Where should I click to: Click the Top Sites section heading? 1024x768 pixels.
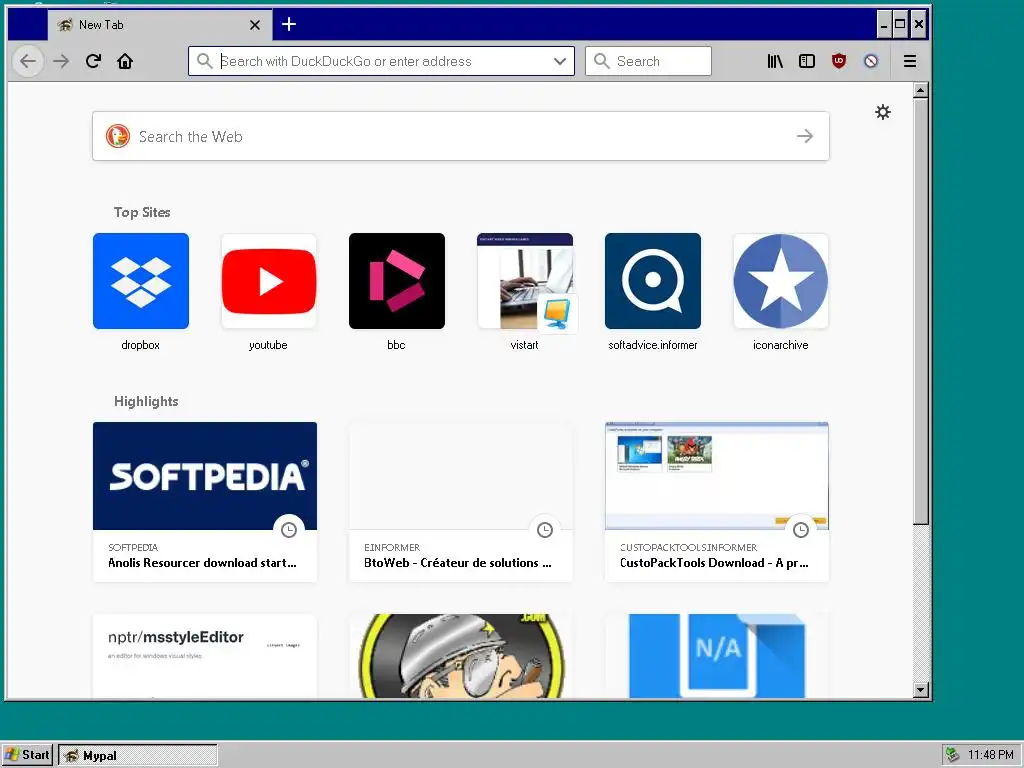(142, 212)
